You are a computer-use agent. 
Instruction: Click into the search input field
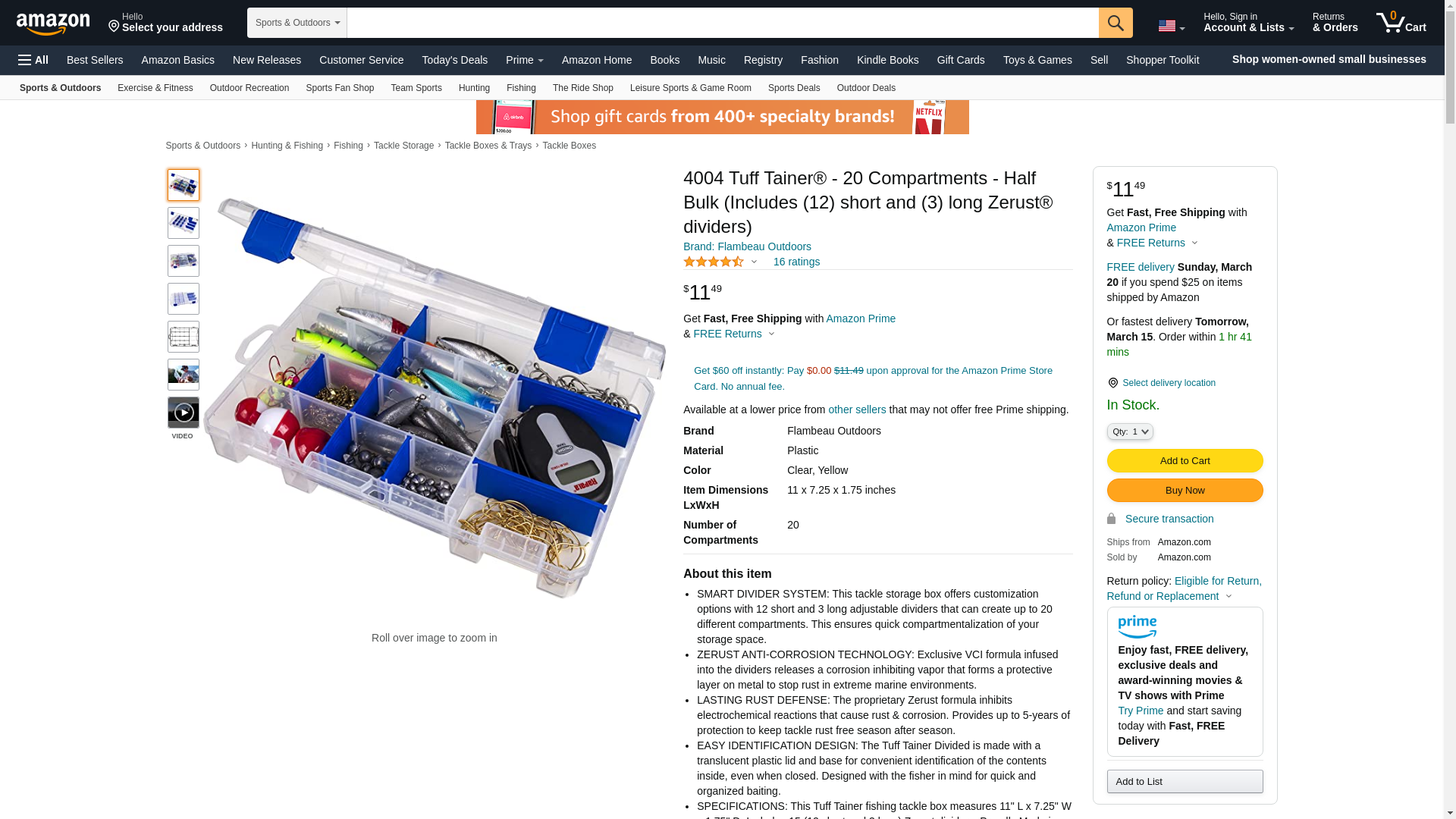click(x=723, y=23)
